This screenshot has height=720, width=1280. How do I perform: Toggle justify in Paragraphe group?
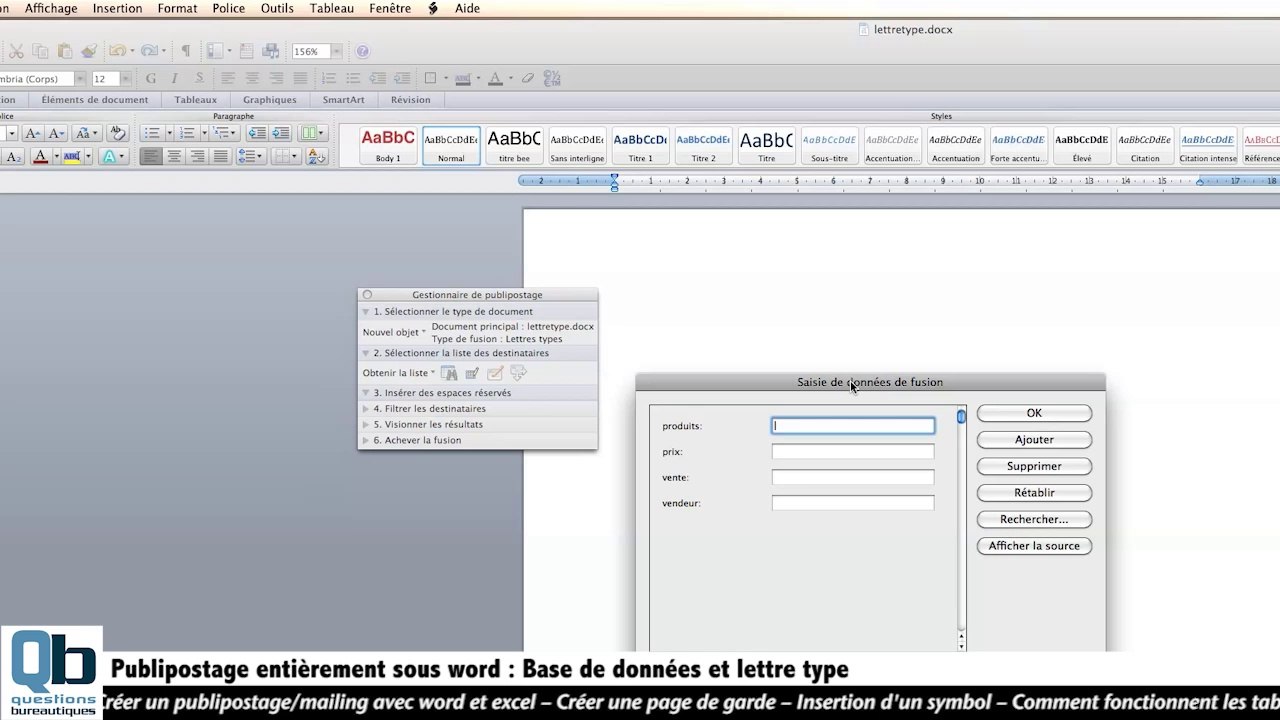click(x=221, y=156)
